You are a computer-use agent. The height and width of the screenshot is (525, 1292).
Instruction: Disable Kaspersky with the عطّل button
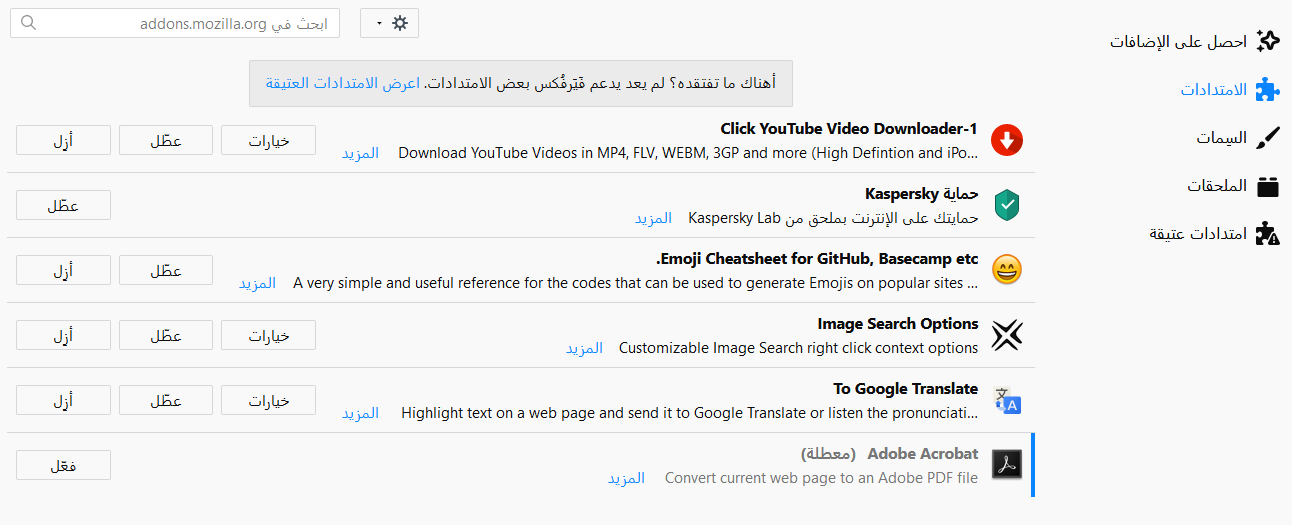(63, 205)
